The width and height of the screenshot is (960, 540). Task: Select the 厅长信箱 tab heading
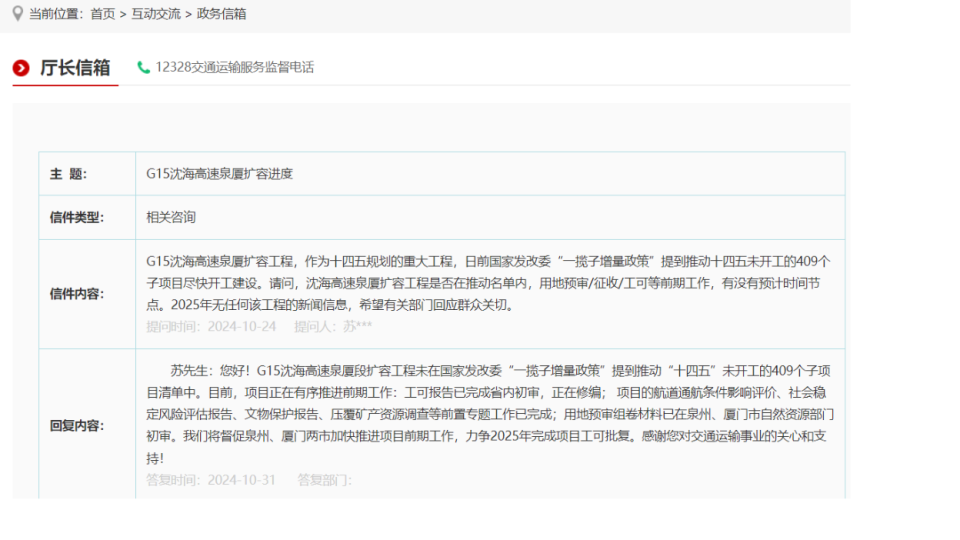coord(75,67)
